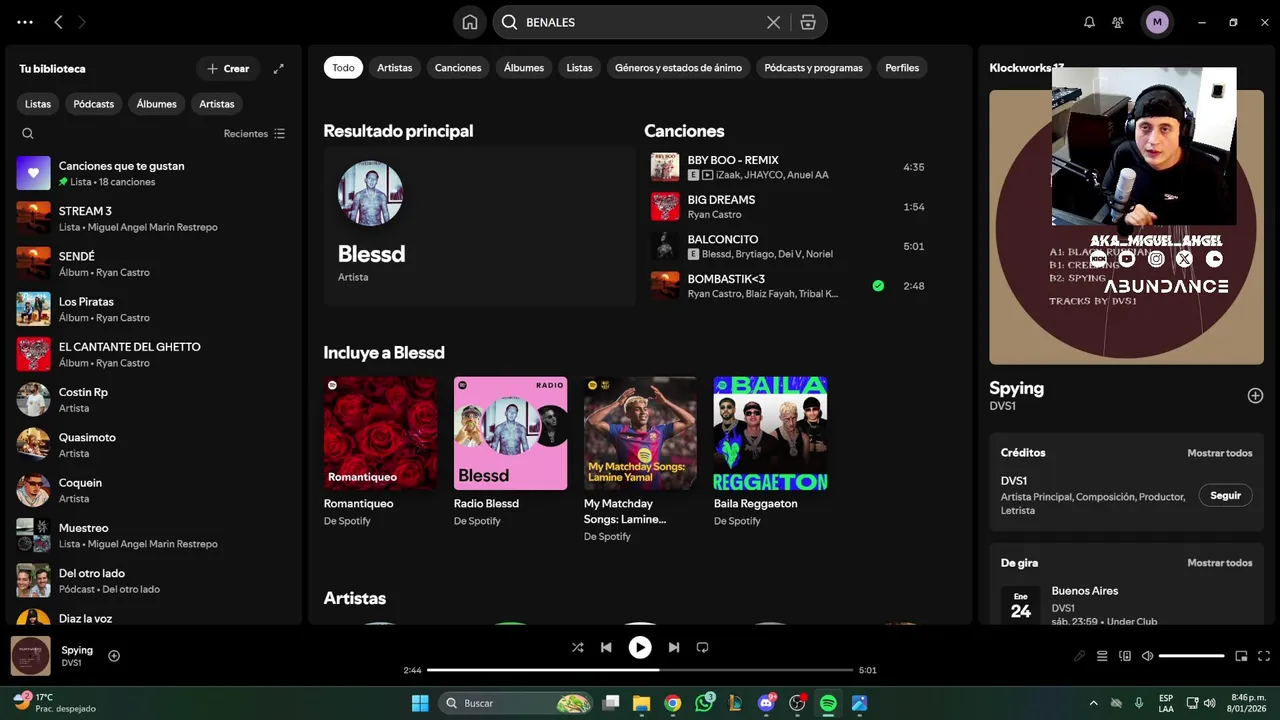Select the Todo search tab
1280x720 pixels.
click(343, 68)
